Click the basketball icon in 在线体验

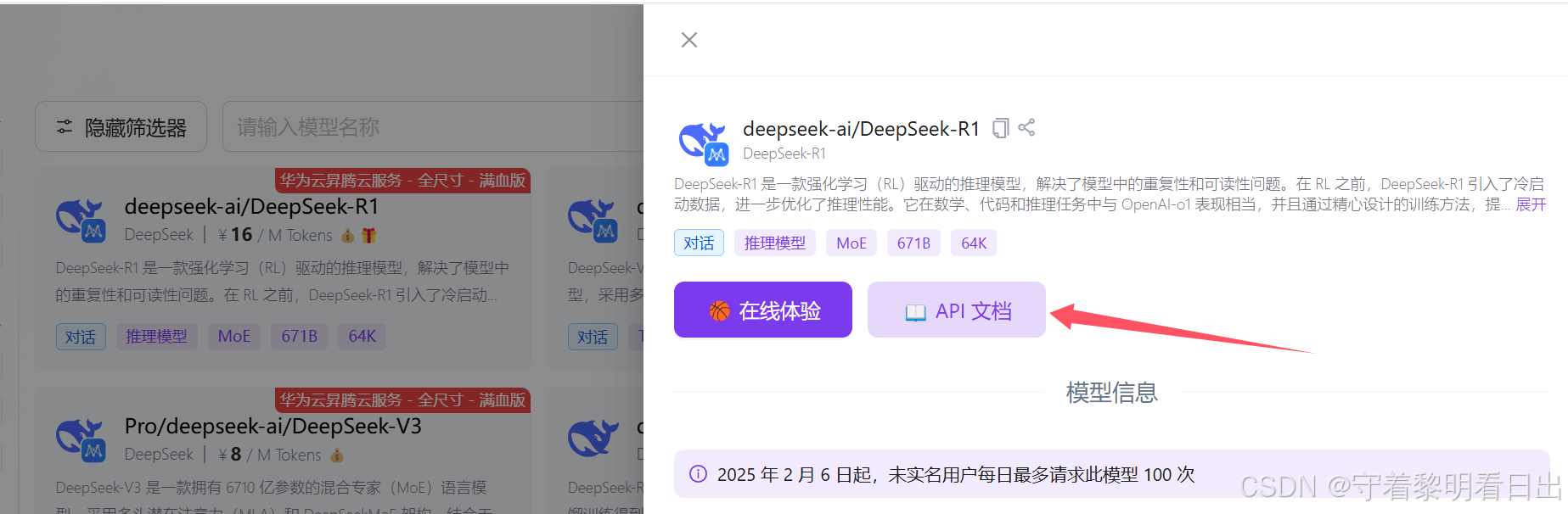[x=720, y=311]
